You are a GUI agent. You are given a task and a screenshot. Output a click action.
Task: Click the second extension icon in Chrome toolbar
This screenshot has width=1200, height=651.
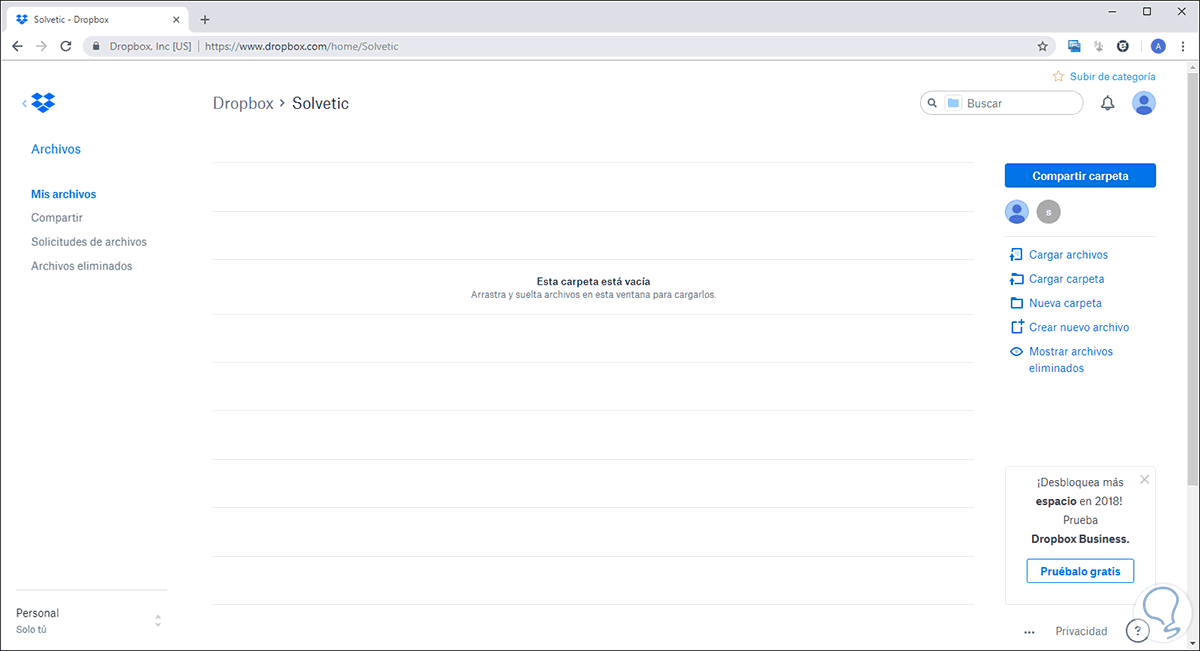pos(1098,46)
